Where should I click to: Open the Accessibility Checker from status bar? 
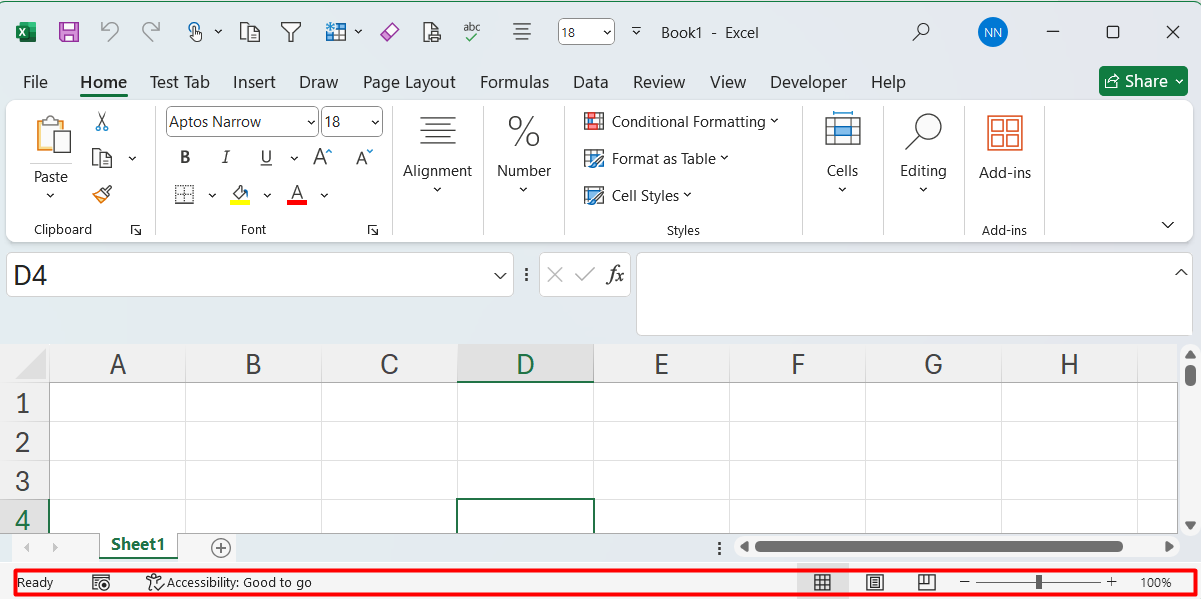[229, 581]
